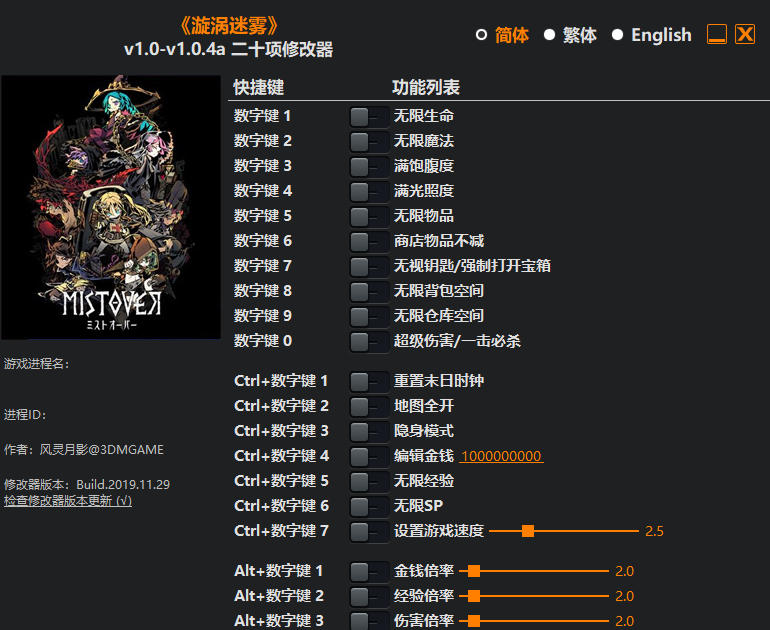
Task: Click 金钱倍率 value 2.0
Action: [624, 571]
